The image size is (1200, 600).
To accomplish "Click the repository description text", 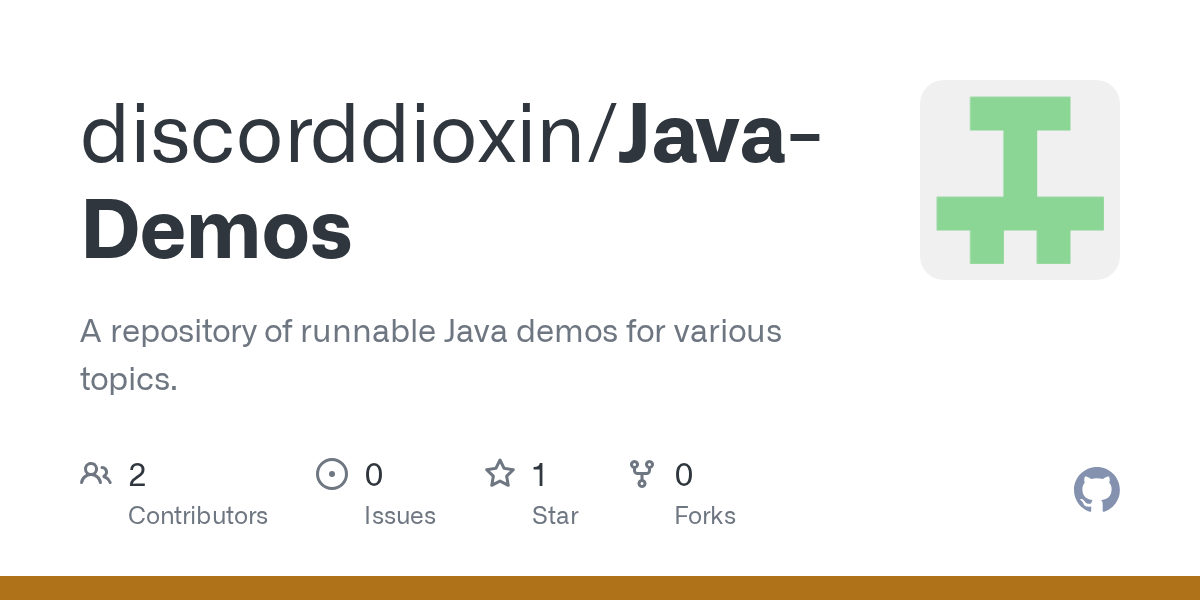I will pos(431,355).
